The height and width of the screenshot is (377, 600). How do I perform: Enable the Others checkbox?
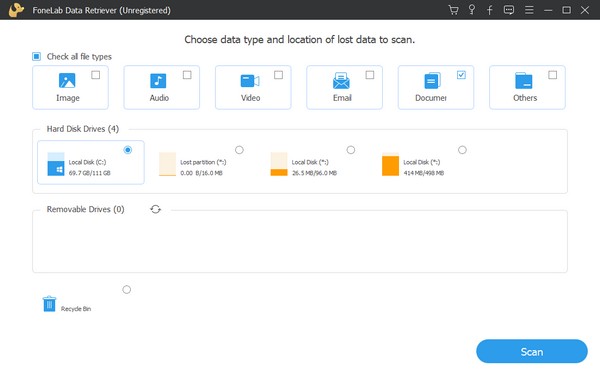click(553, 75)
